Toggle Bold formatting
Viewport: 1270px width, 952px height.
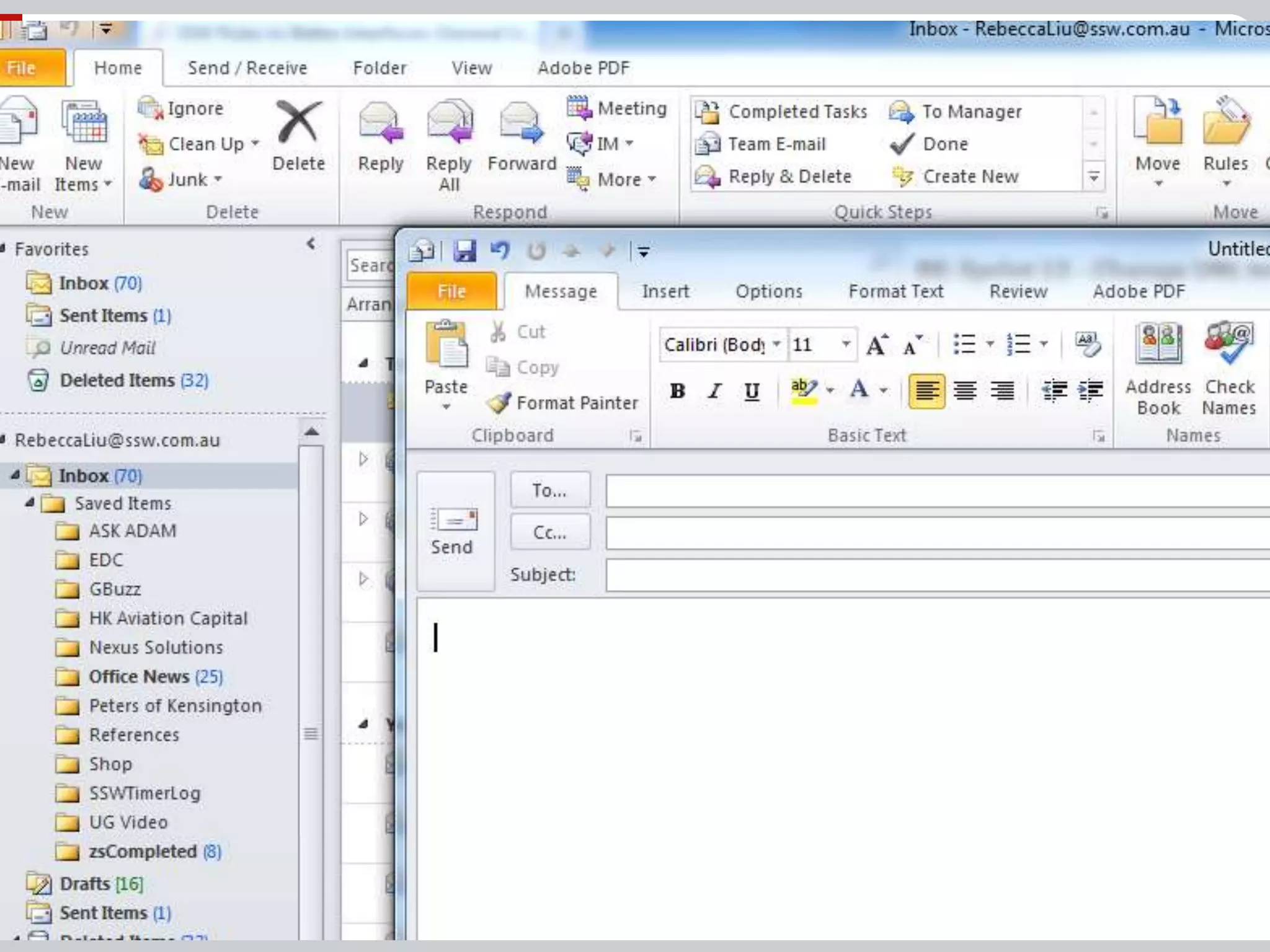coord(677,391)
